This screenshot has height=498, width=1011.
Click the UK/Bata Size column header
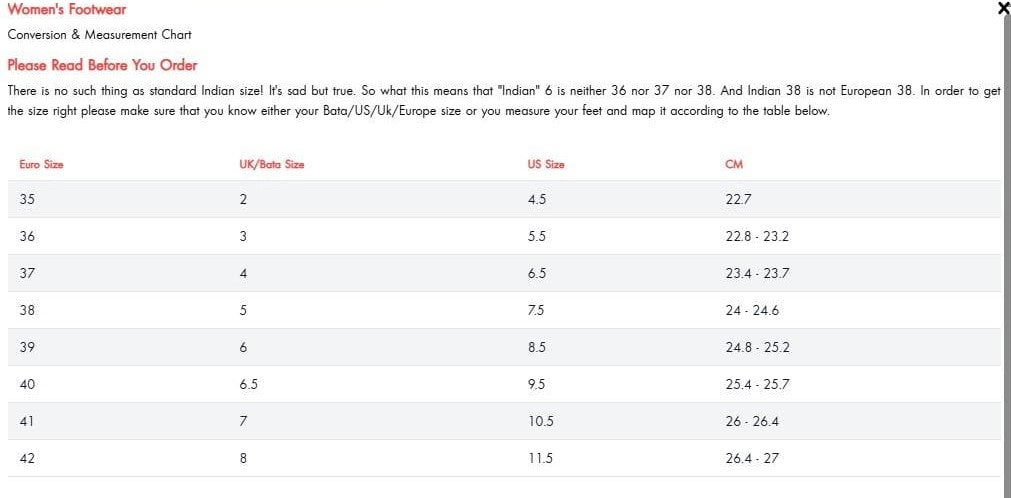pos(264,164)
